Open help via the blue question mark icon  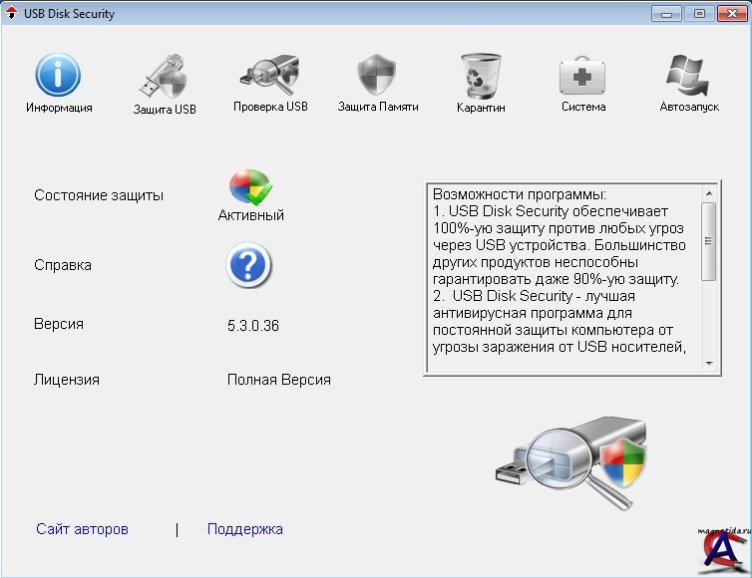(x=248, y=265)
